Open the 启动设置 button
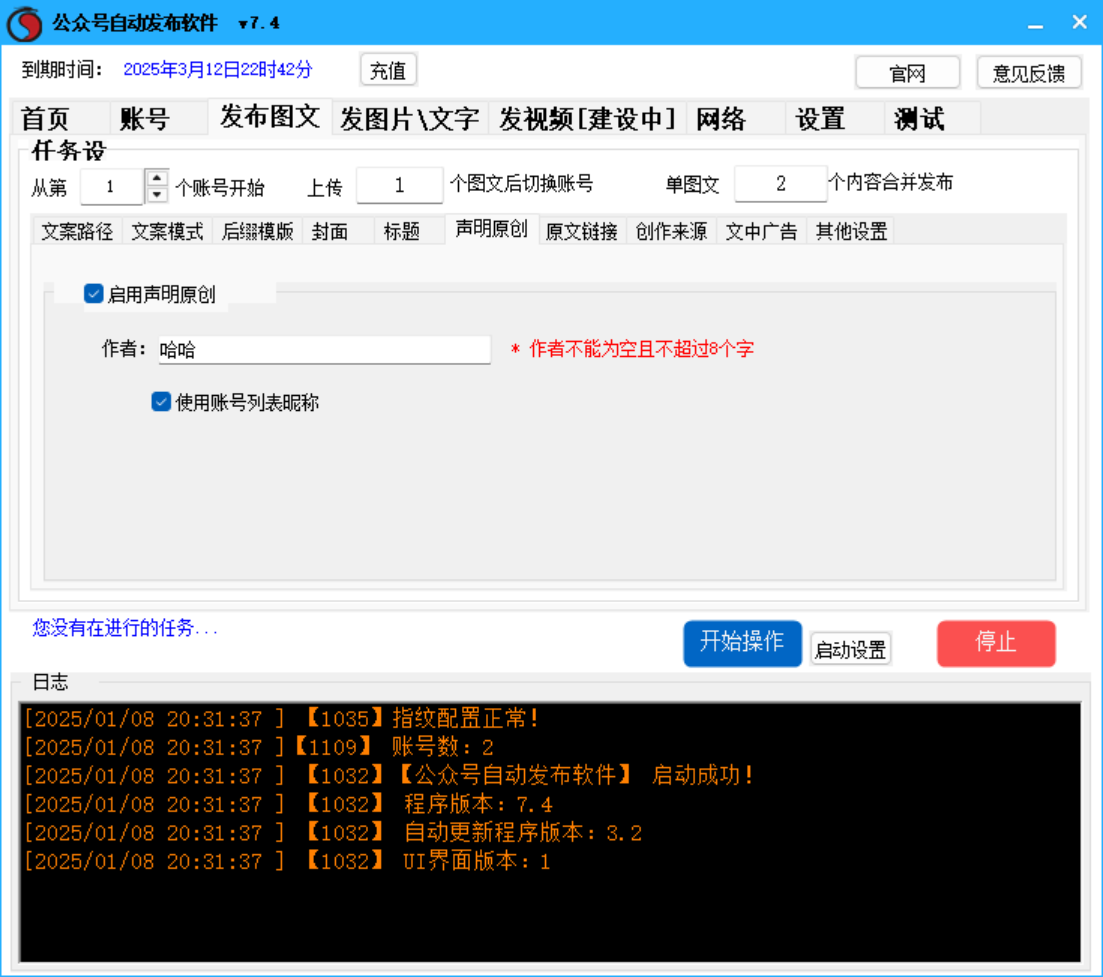The height and width of the screenshot is (977, 1103). tap(850, 649)
